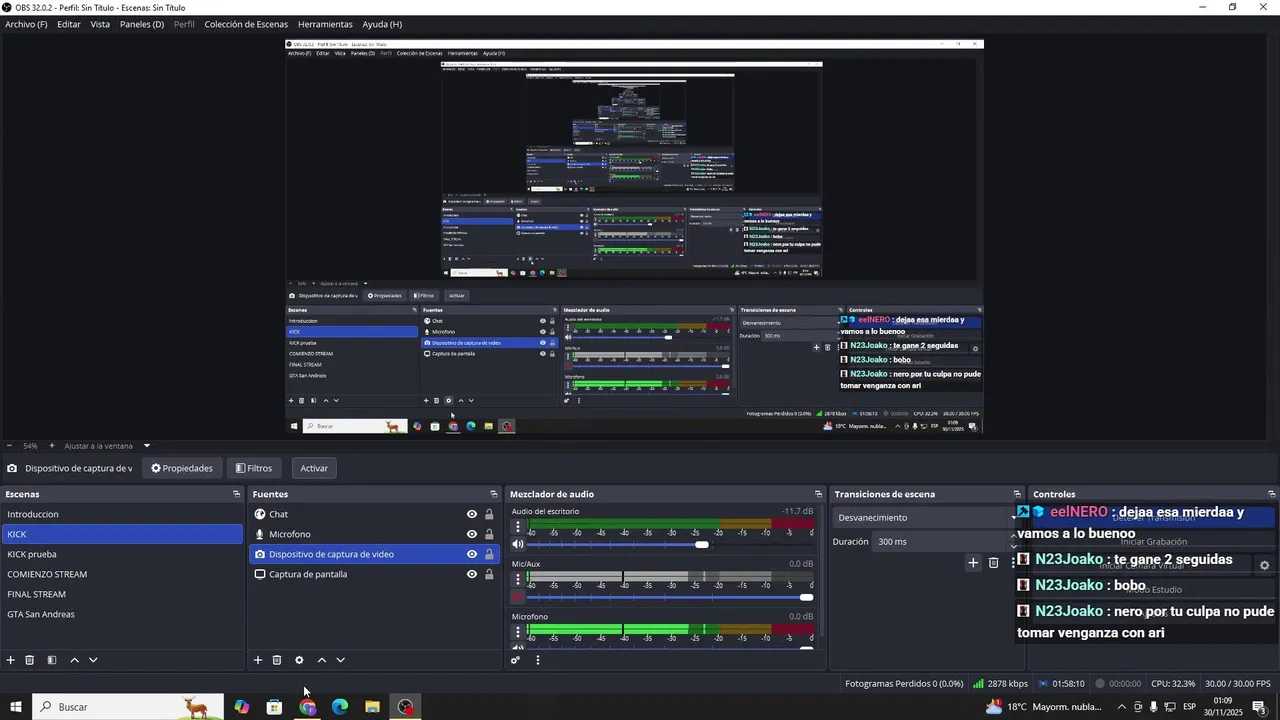1280x720 pixels.
Task: Select the Captura de pantalla source row
Action: point(374,574)
